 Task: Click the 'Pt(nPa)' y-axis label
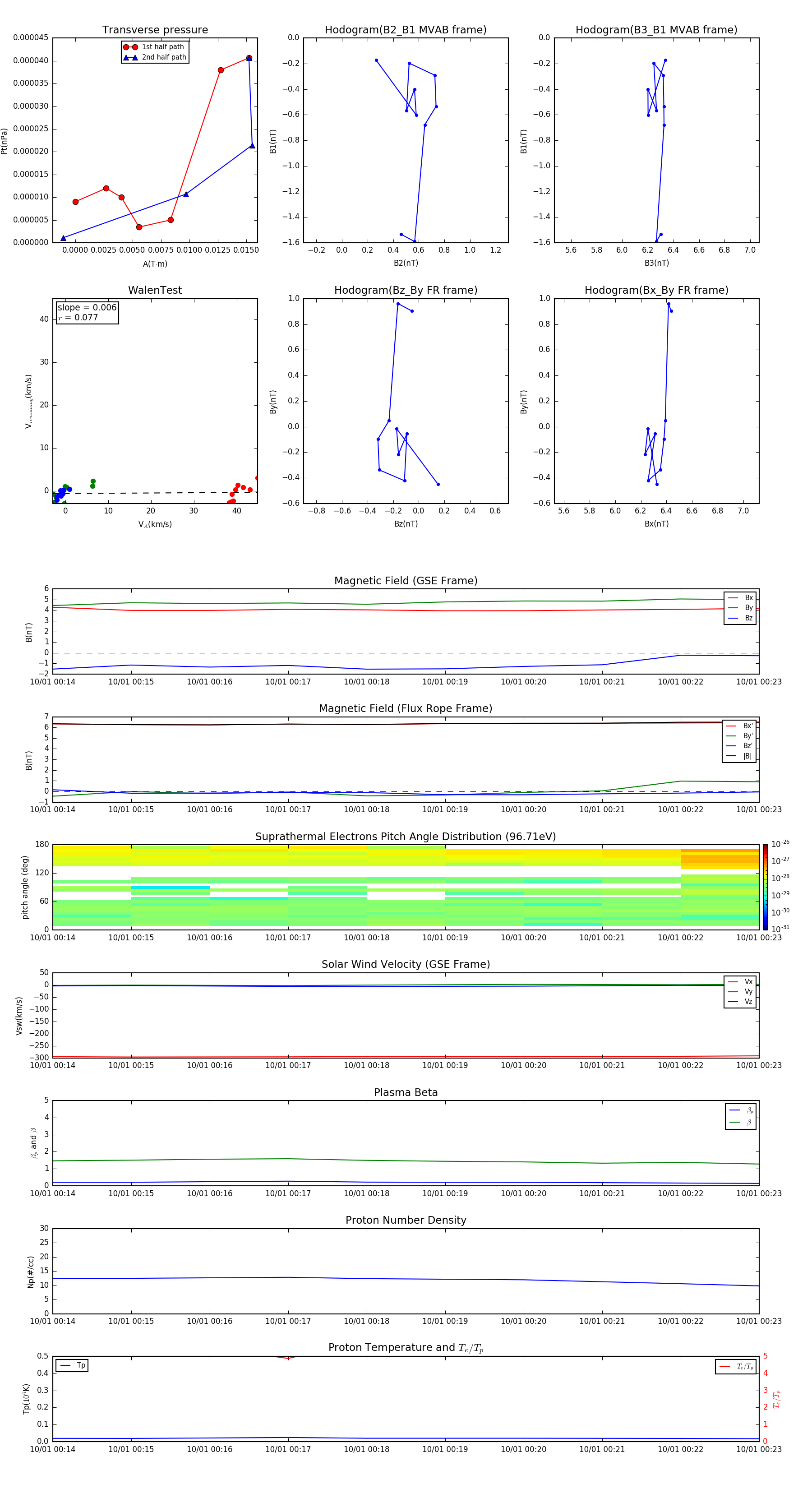pyautogui.click(x=5, y=140)
